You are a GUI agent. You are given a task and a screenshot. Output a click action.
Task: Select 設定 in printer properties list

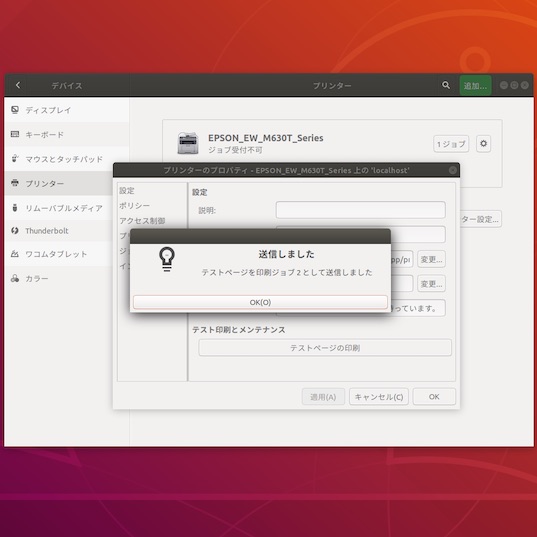click(127, 191)
